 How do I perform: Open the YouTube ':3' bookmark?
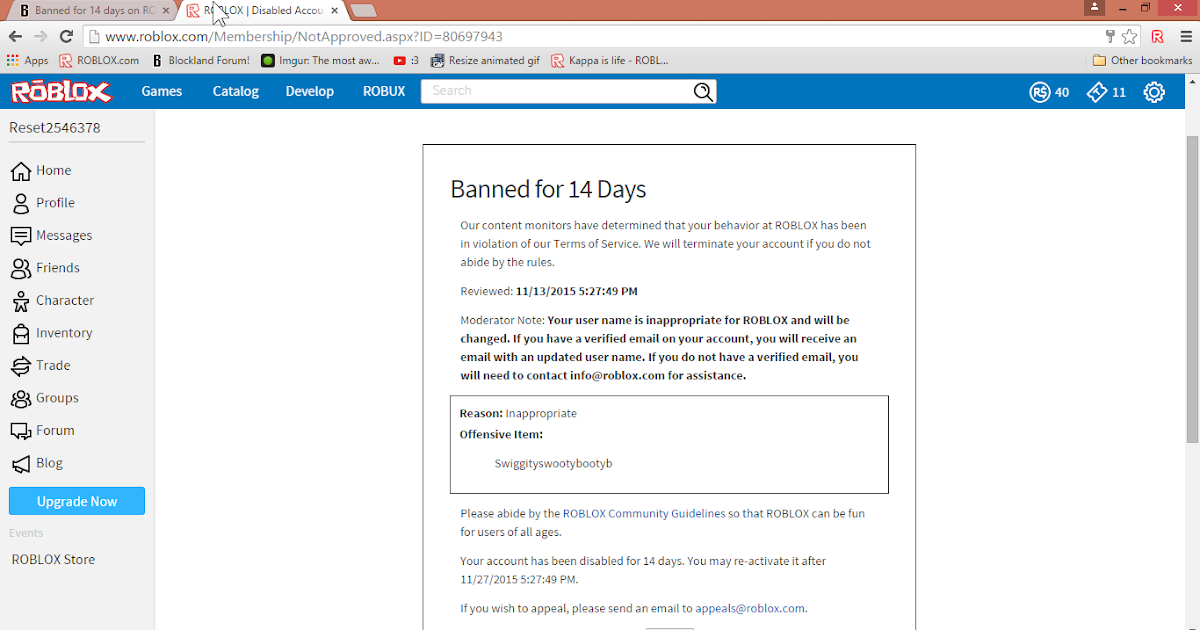(x=406, y=60)
